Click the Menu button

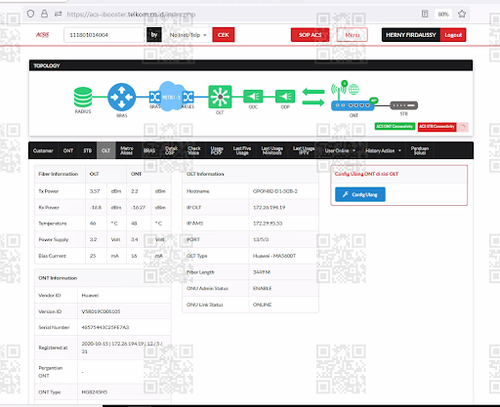coord(352,35)
